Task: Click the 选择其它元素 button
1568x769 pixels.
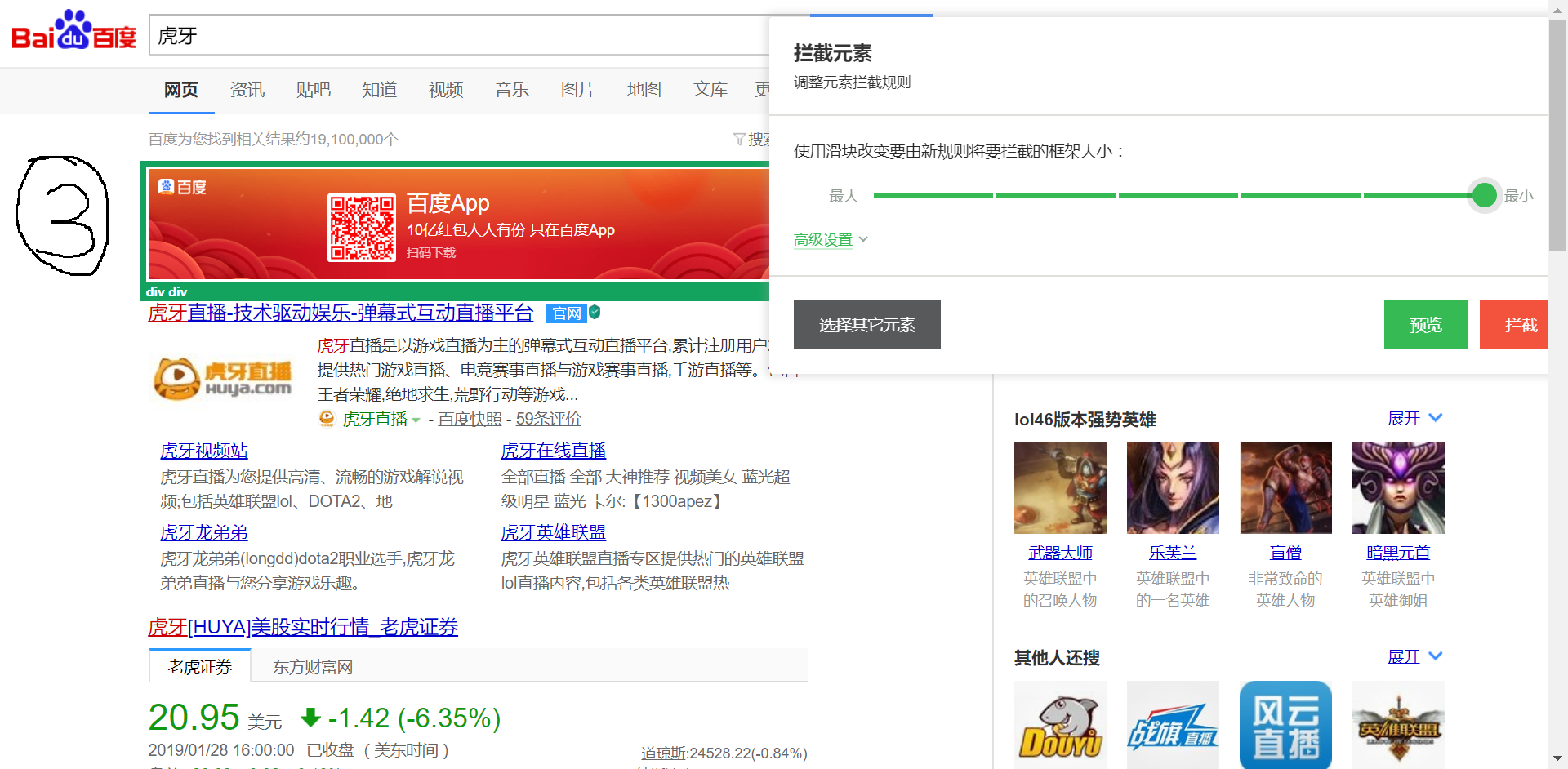Action: [867, 325]
